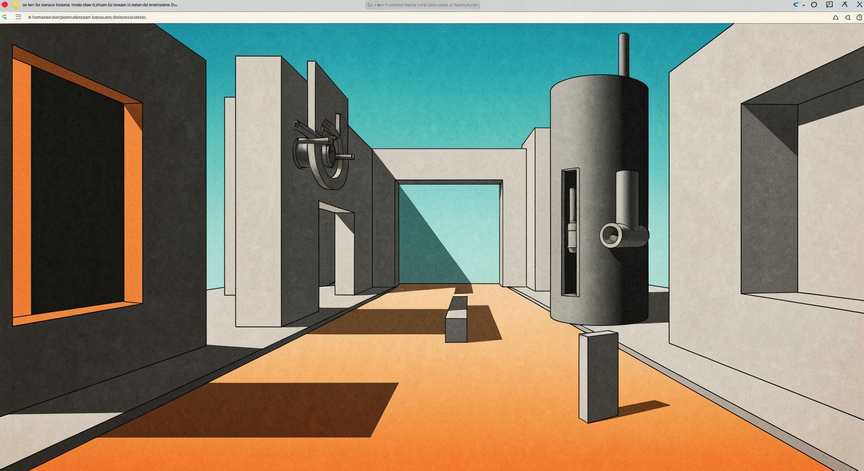Close the window with the X at top right

coord(860,4)
